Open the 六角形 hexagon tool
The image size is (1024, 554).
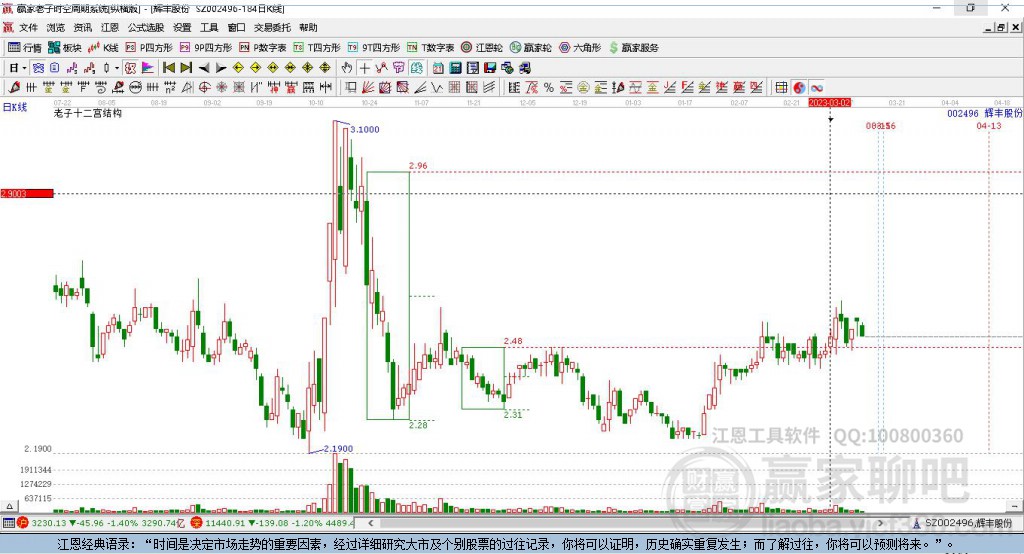[x=580, y=48]
